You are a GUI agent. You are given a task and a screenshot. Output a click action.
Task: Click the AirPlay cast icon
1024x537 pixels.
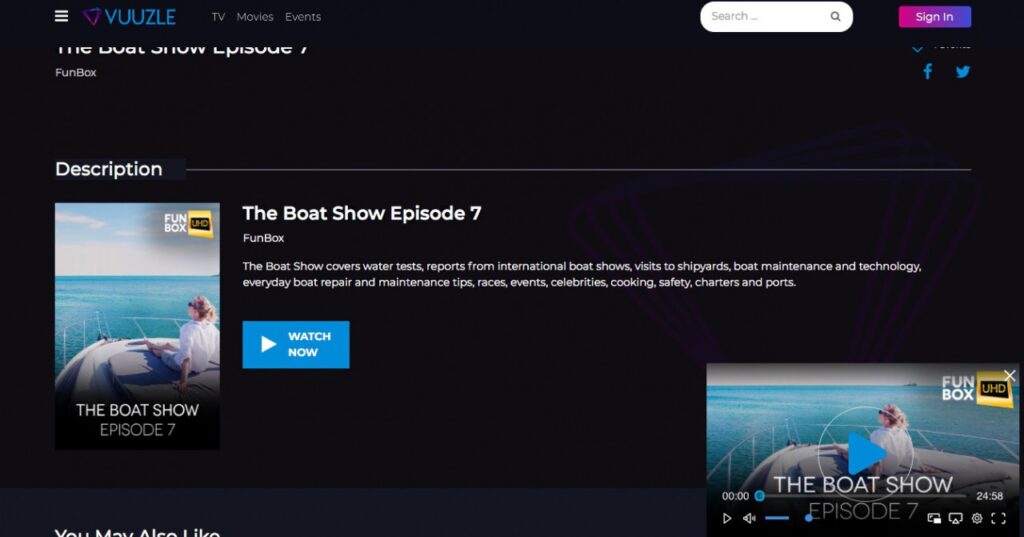pos(955,518)
